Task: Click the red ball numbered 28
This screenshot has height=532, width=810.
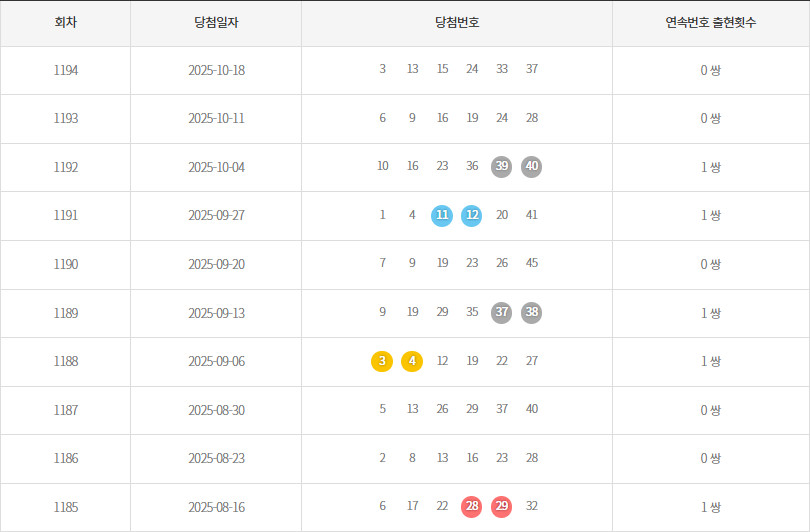Action: (472, 507)
